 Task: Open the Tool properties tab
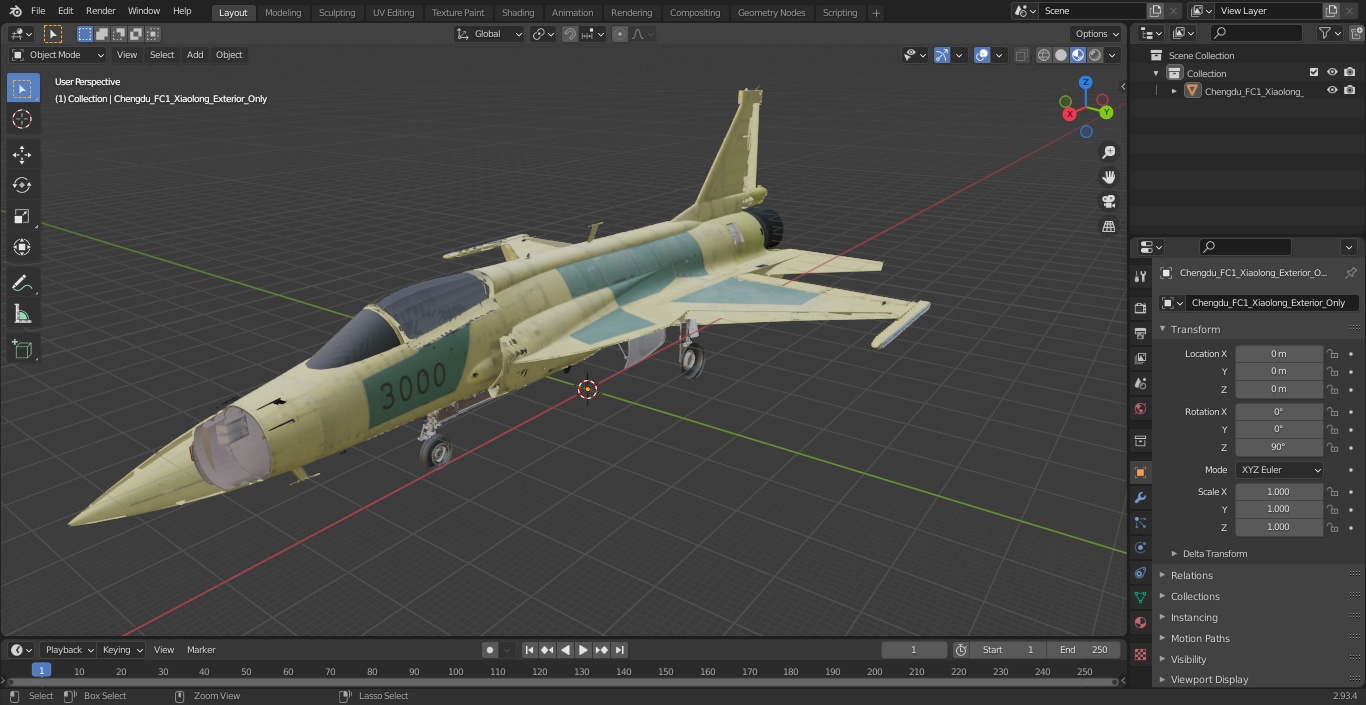(1140, 276)
